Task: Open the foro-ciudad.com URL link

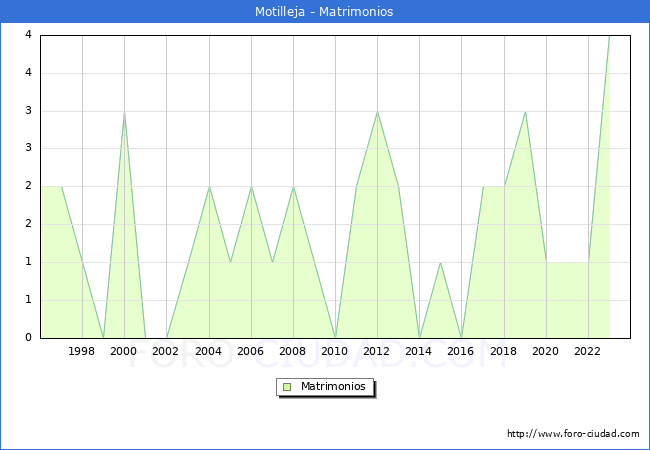Action: 573,434
